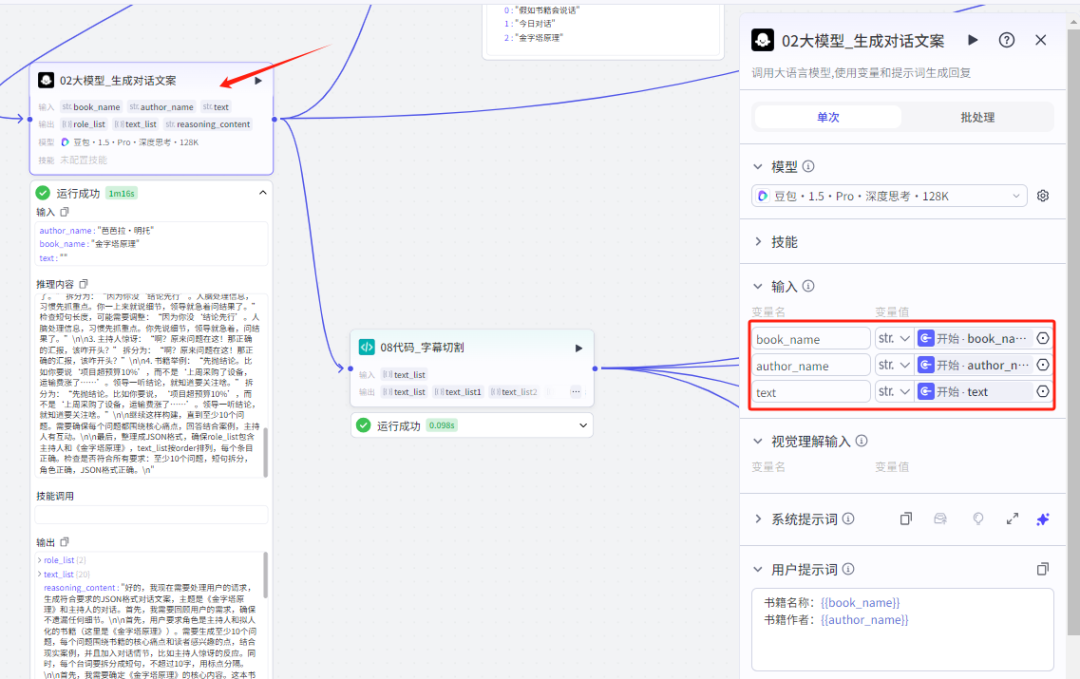Screen dimensions: 1080x679
Task: Open help via the question mark button
Action: [1007, 40]
